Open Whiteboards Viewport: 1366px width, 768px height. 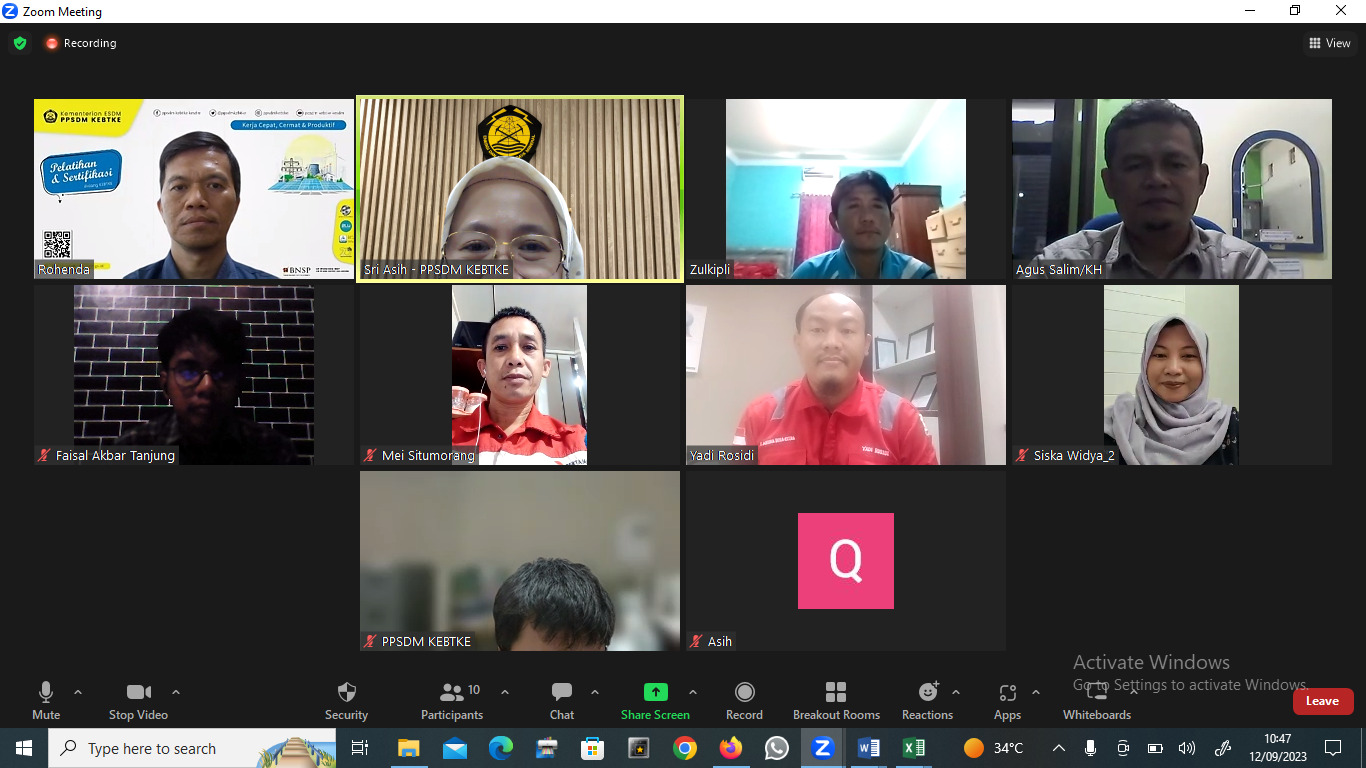coord(1097,692)
